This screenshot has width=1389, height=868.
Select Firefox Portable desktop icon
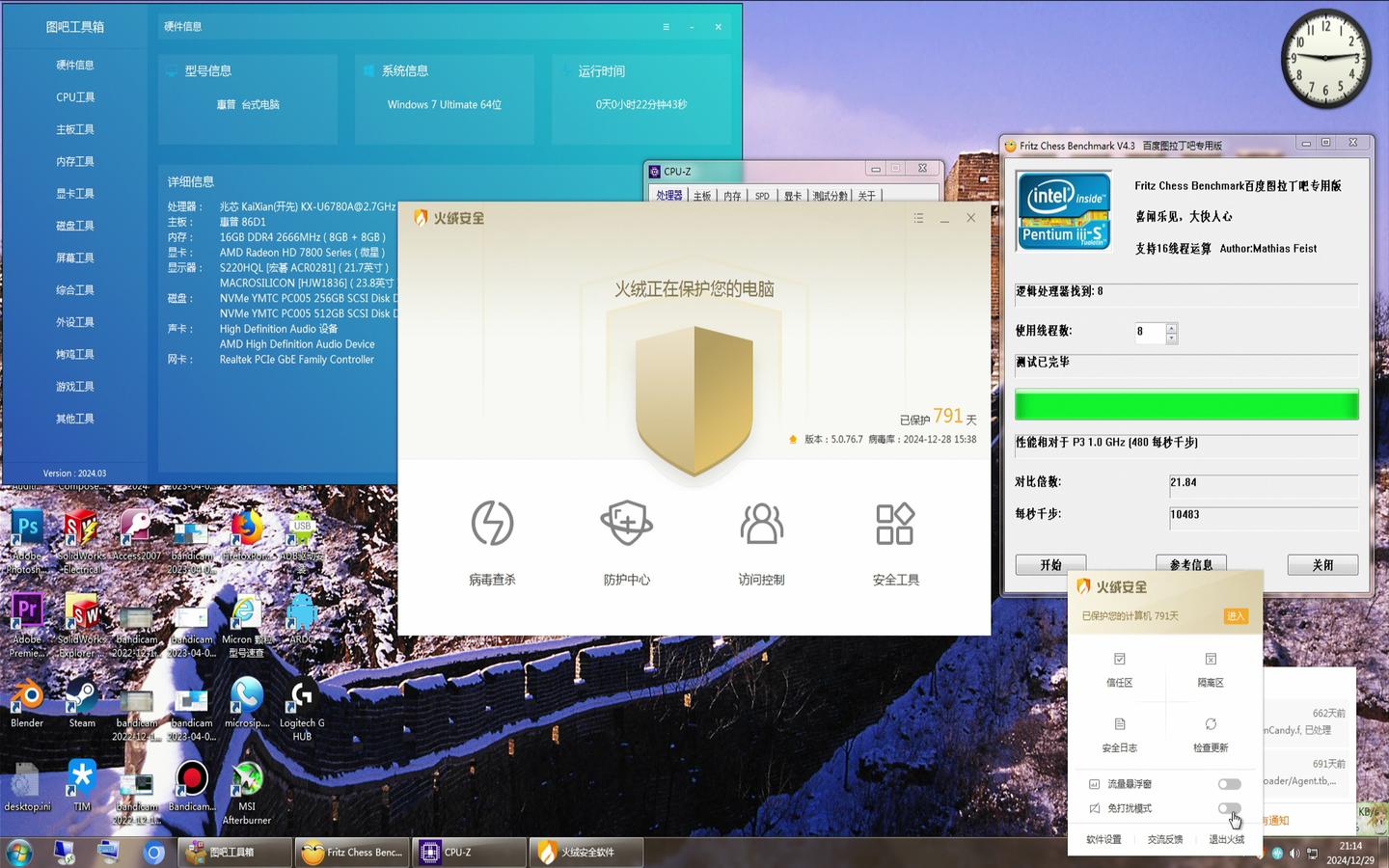pyautogui.click(x=247, y=536)
